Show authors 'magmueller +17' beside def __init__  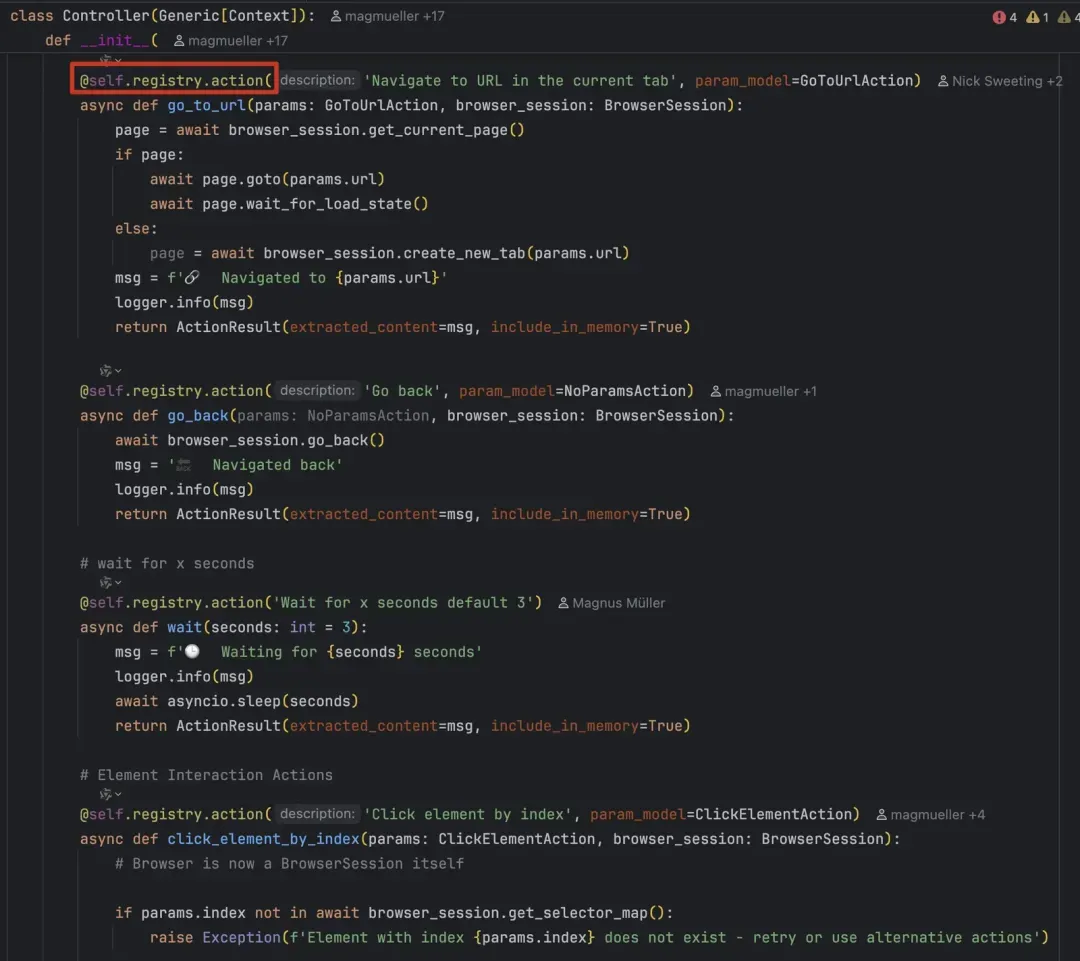231,41
